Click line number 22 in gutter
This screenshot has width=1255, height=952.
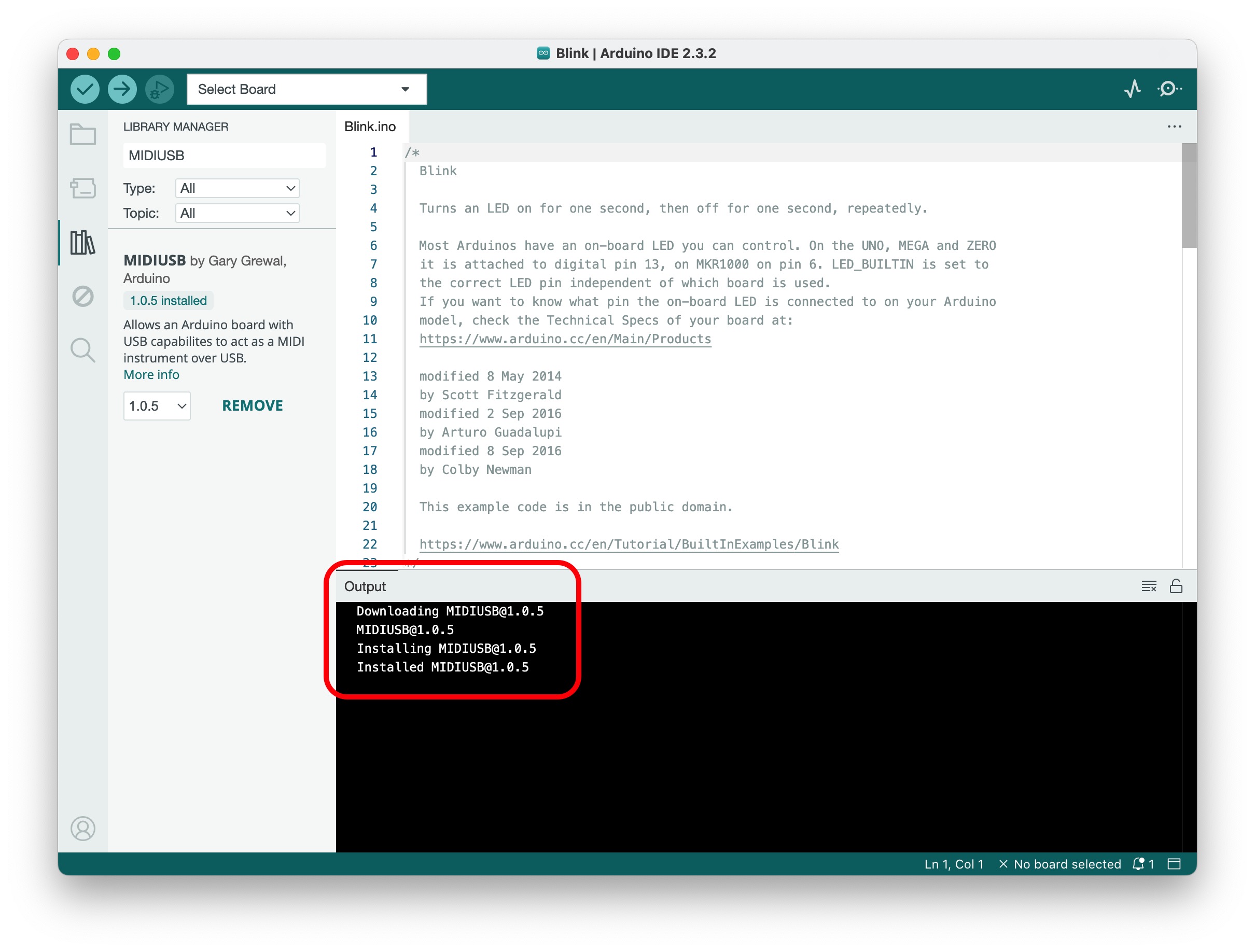tap(370, 544)
